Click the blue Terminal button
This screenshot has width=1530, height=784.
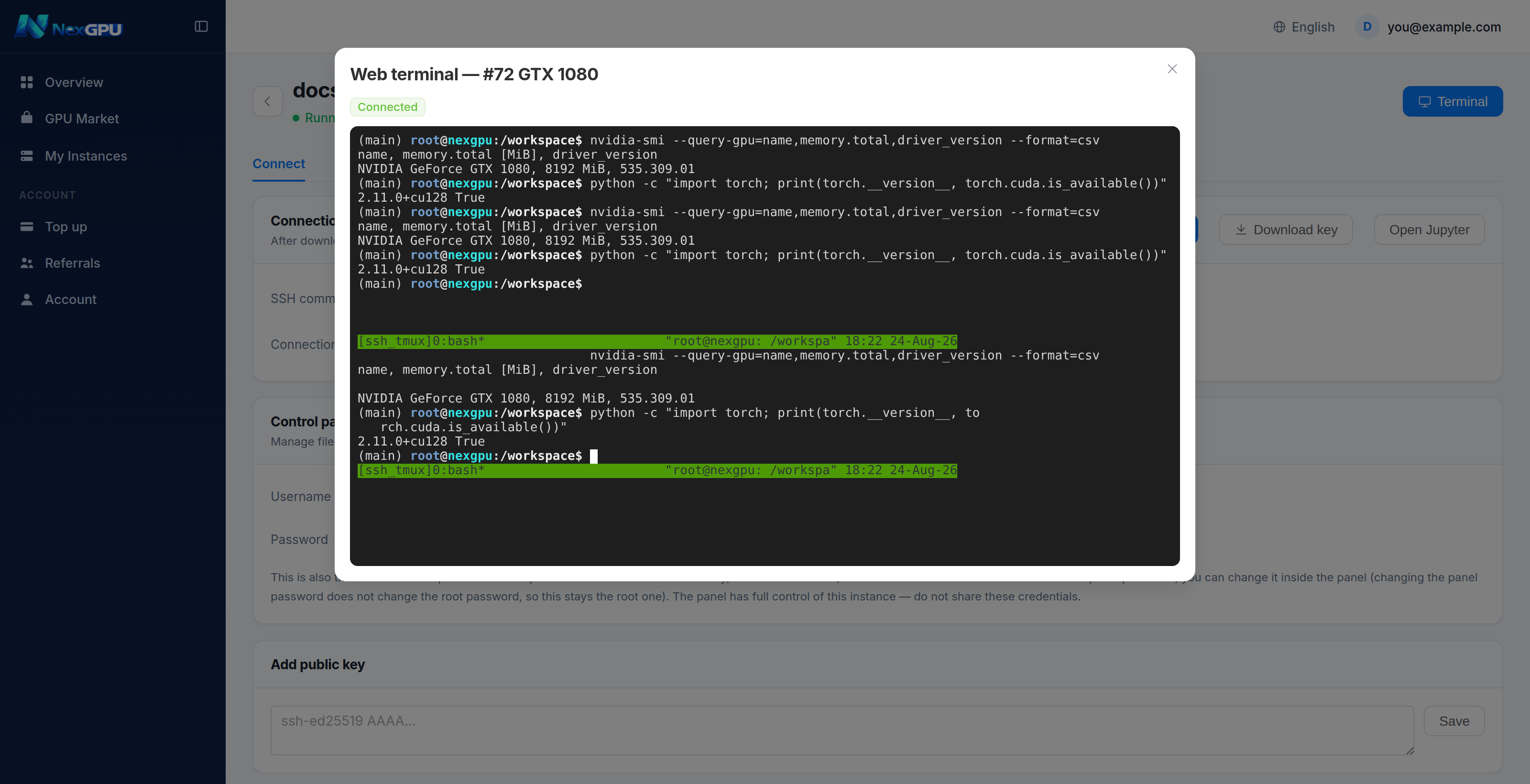pos(1452,101)
